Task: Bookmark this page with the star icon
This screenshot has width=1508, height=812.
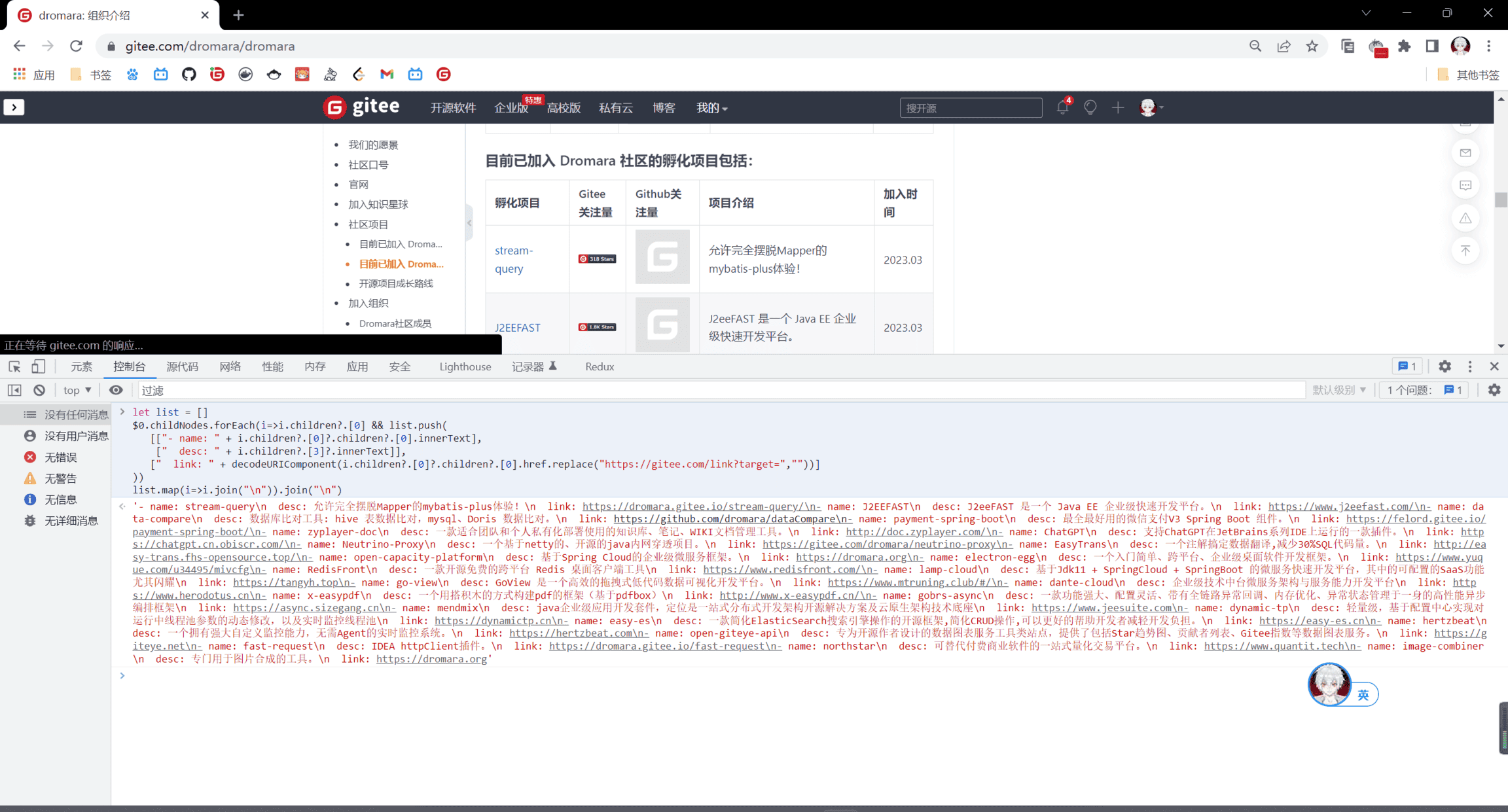Action: tap(1312, 46)
